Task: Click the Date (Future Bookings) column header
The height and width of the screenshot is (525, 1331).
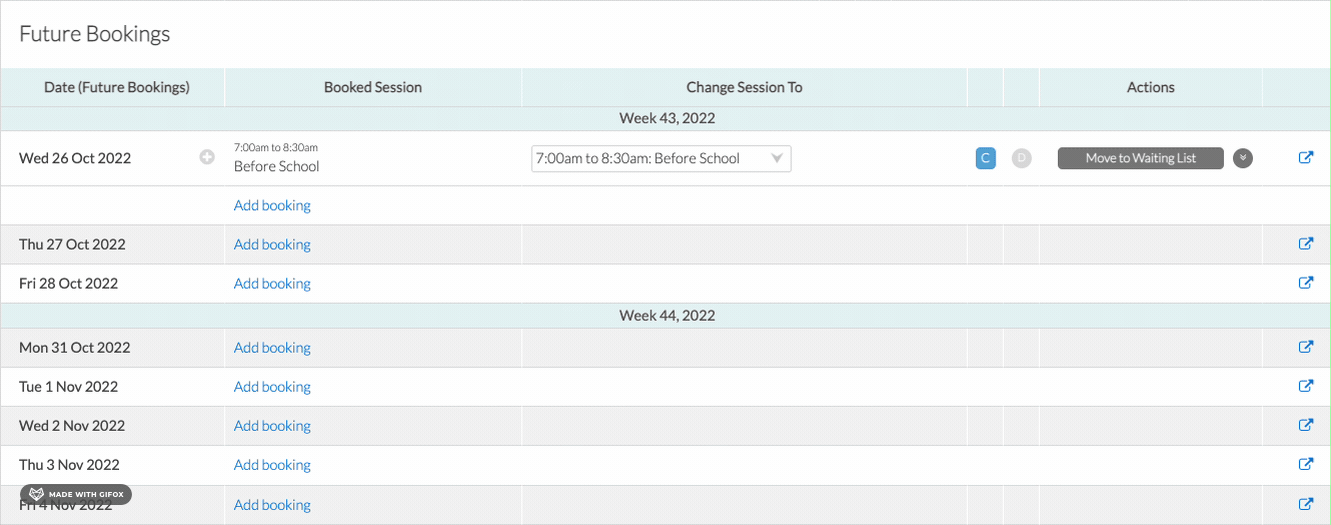Action: (x=117, y=87)
